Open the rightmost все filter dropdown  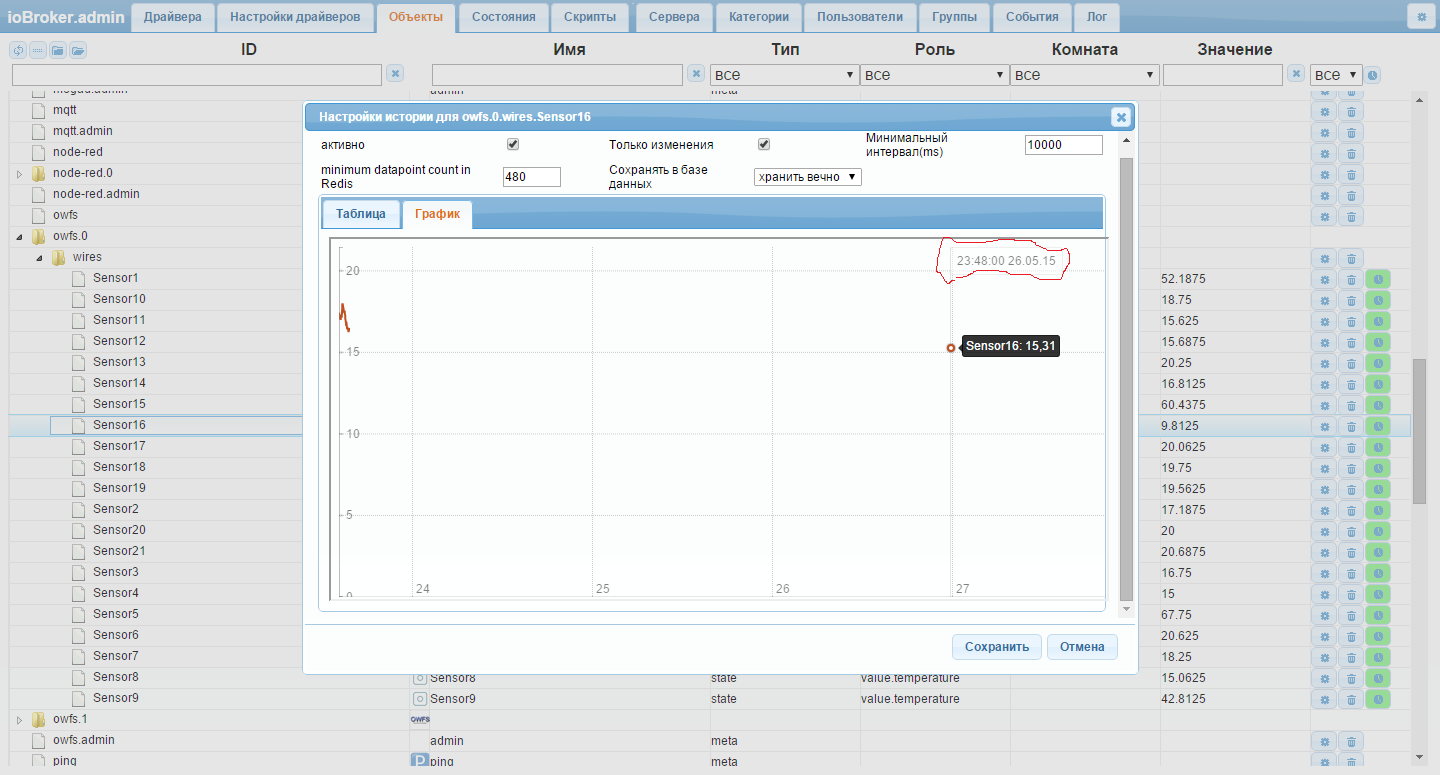pos(1336,75)
